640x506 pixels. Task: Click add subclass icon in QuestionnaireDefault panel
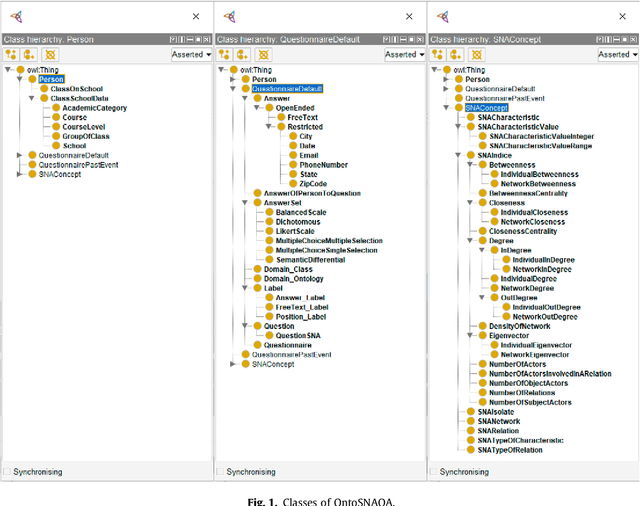[x=225, y=54]
